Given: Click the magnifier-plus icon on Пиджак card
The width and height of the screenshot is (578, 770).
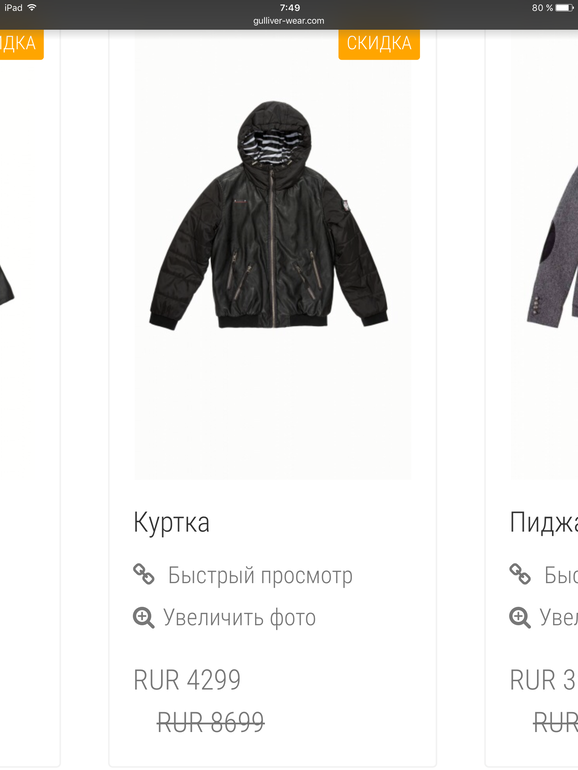Looking at the screenshot, I should (x=520, y=618).
